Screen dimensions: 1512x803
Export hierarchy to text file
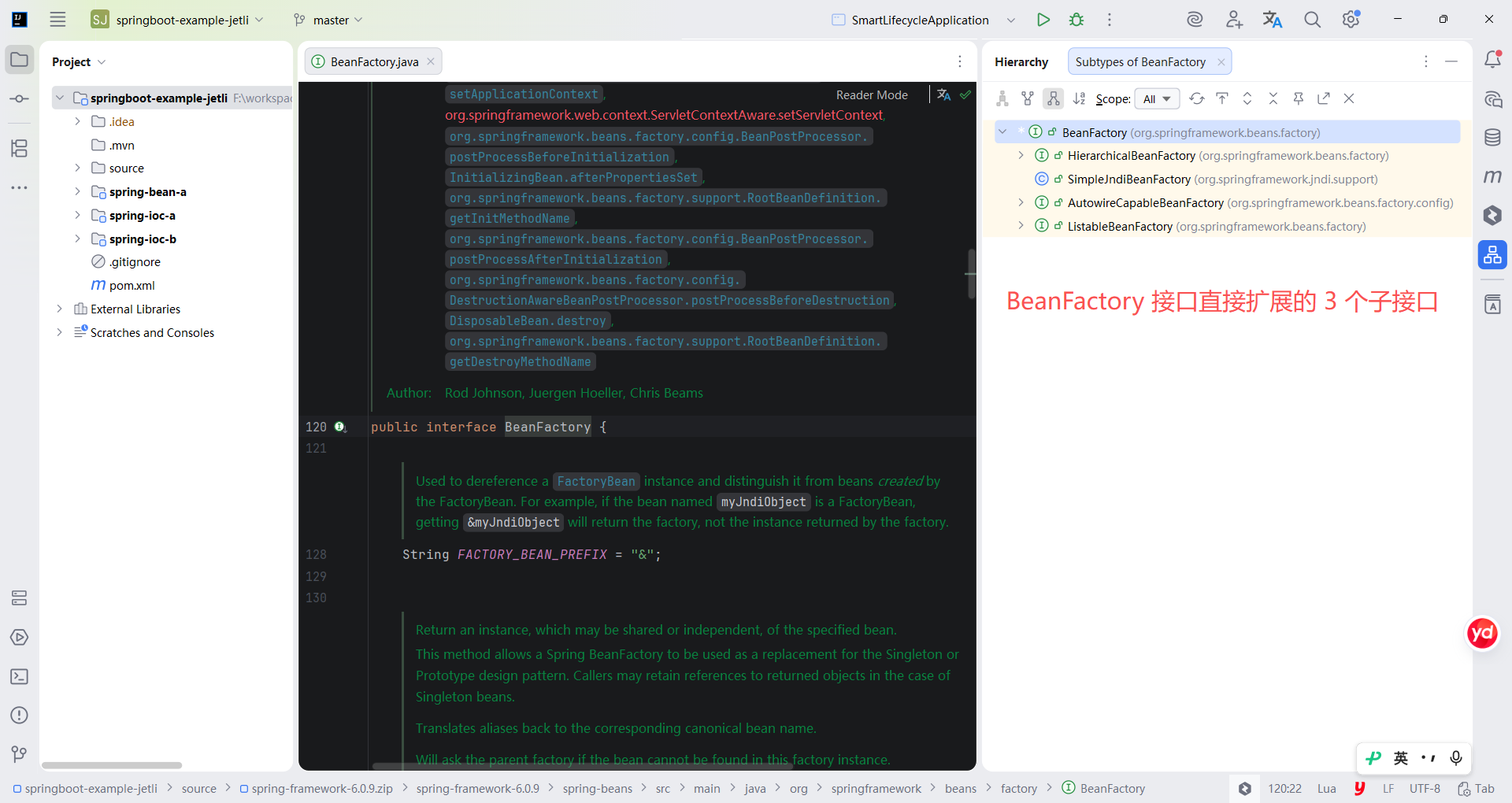pos(1324,98)
